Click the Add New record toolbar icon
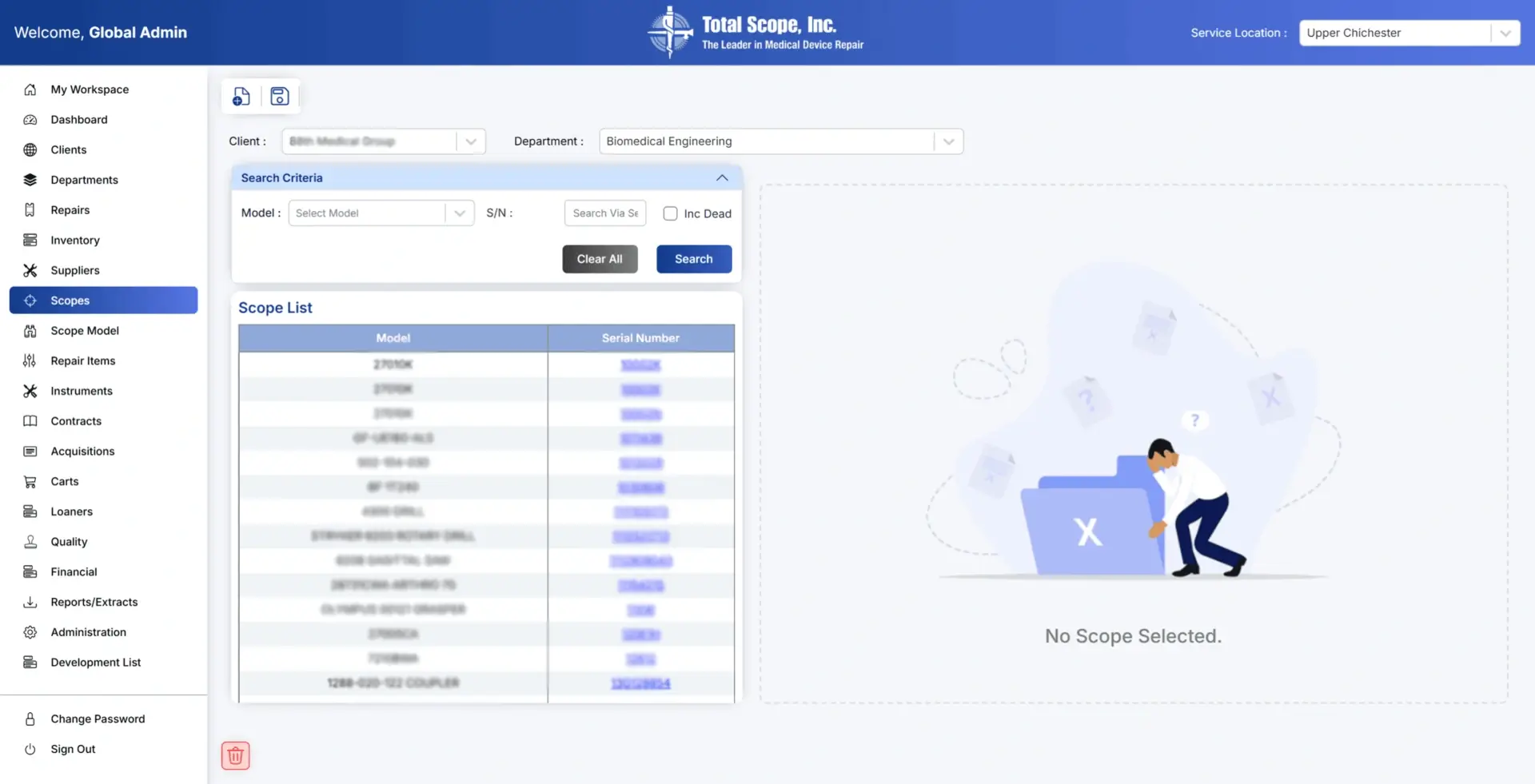This screenshot has height=784, width=1535. pyautogui.click(x=241, y=96)
